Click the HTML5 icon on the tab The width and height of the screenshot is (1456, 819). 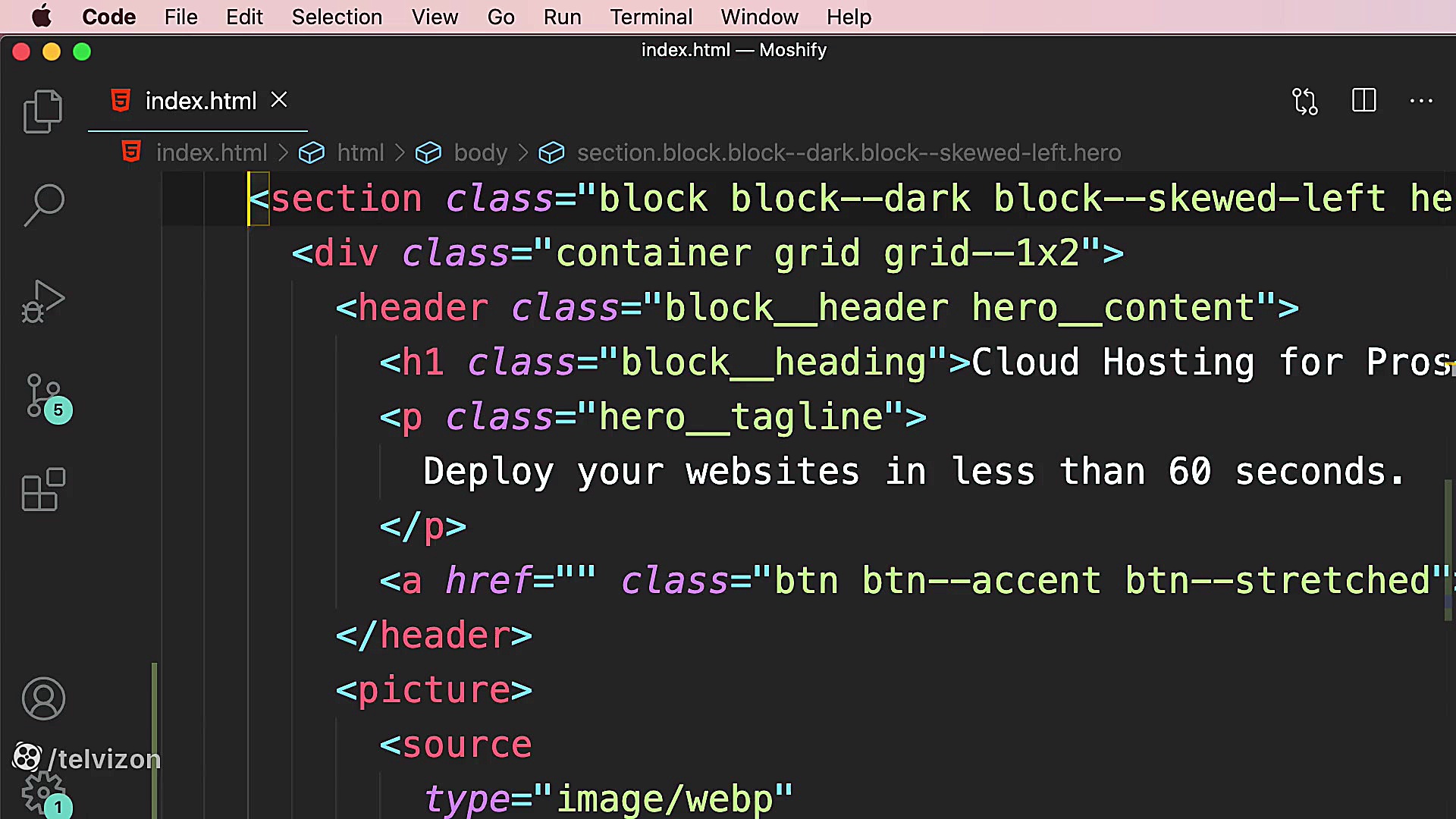[x=121, y=100]
